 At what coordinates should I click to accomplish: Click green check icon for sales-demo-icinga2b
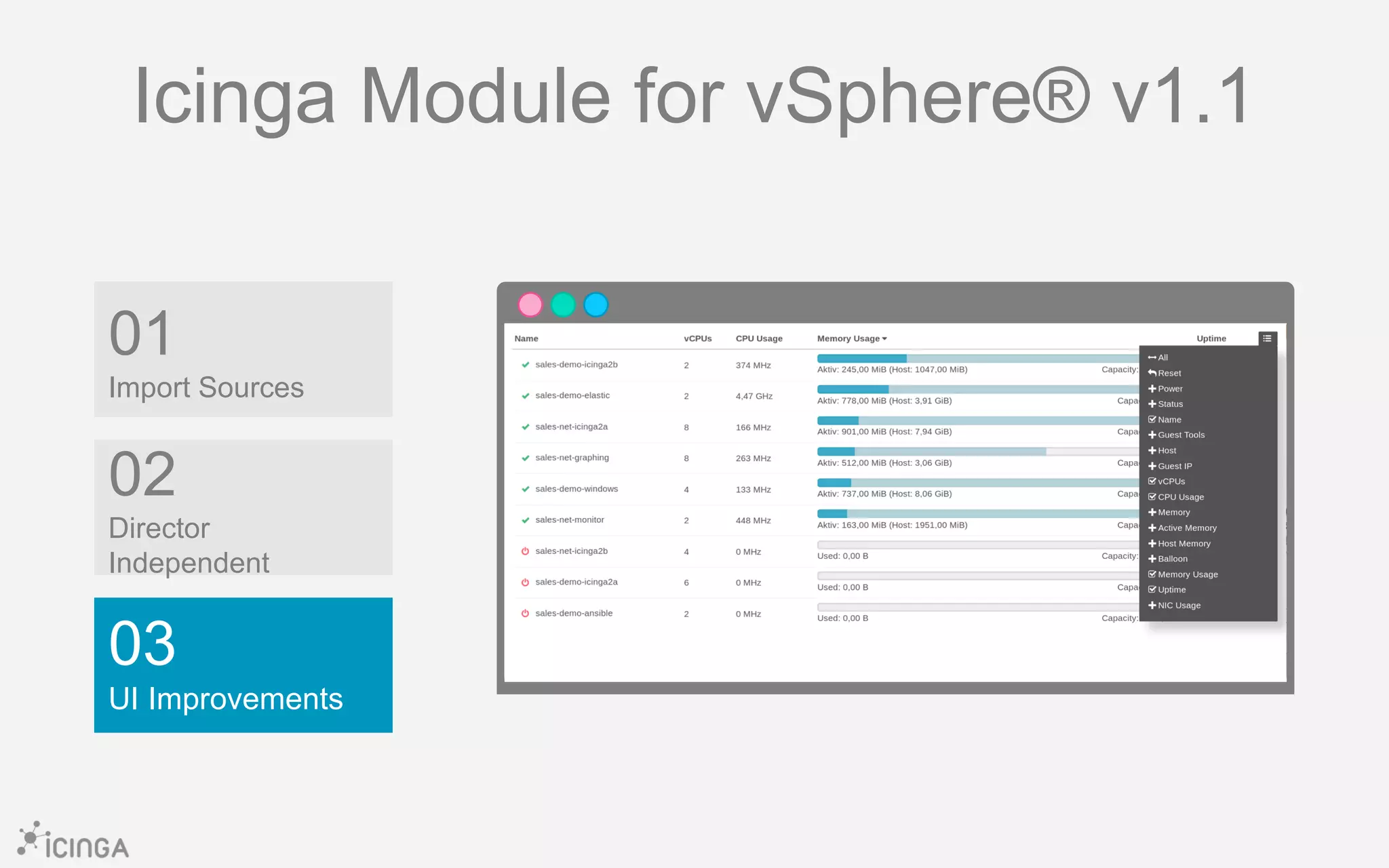(x=525, y=365)
